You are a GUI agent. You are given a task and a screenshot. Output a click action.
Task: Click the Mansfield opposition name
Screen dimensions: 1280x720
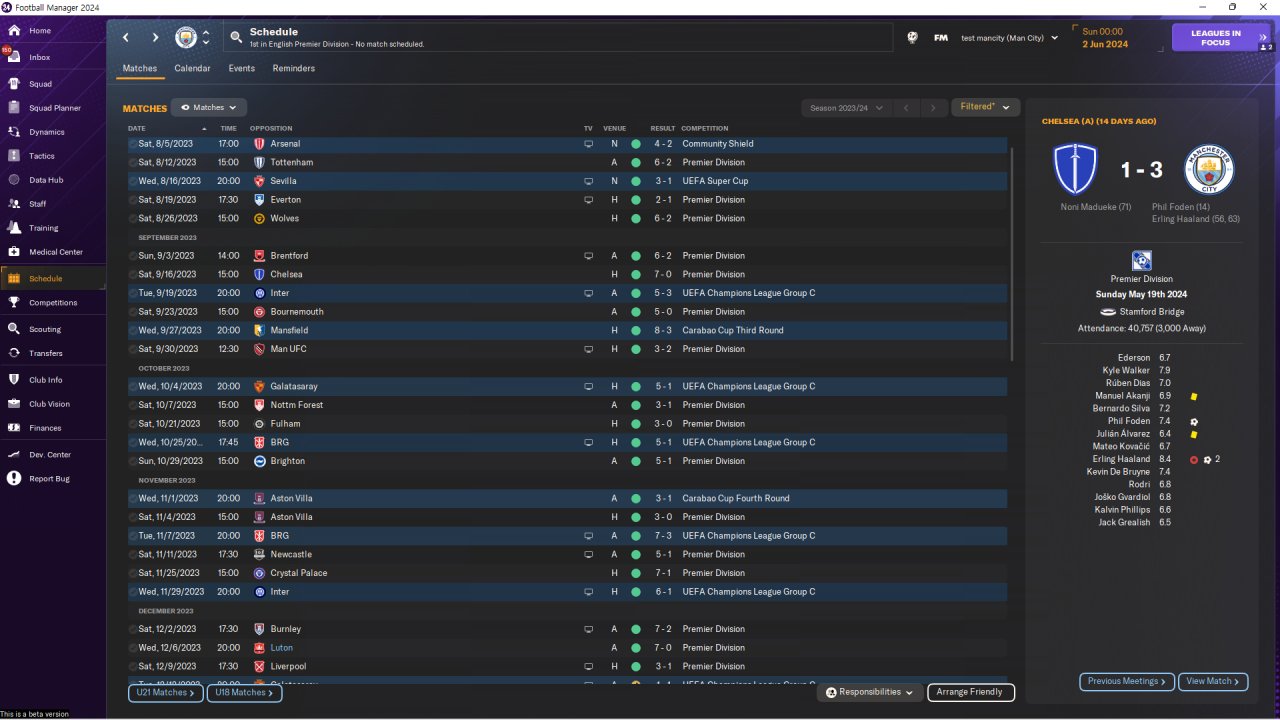click(x=290, y=330)
